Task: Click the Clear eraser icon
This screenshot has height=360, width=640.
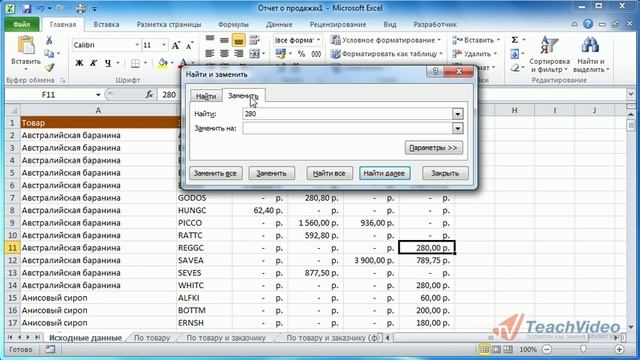Action: coord(515,67)
